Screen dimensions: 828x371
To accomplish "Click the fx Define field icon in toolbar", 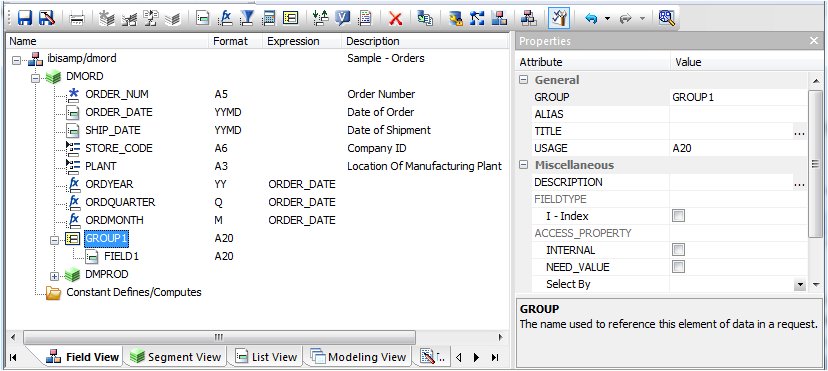I will pos(226,18).
